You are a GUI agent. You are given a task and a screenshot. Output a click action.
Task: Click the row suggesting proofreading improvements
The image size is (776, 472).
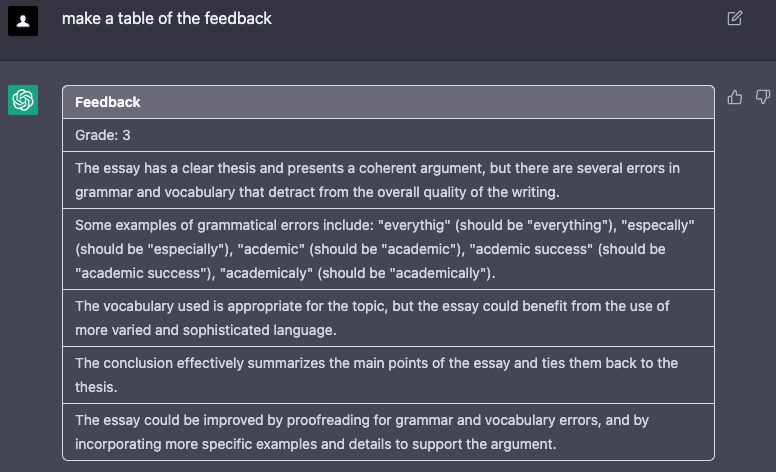388,432
